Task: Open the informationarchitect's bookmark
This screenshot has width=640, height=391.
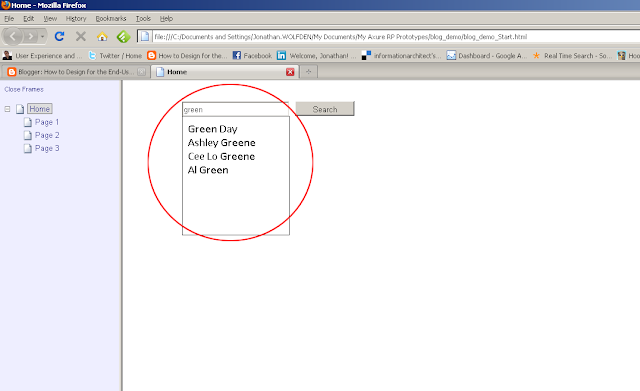Action: click(x=401, y=56)
